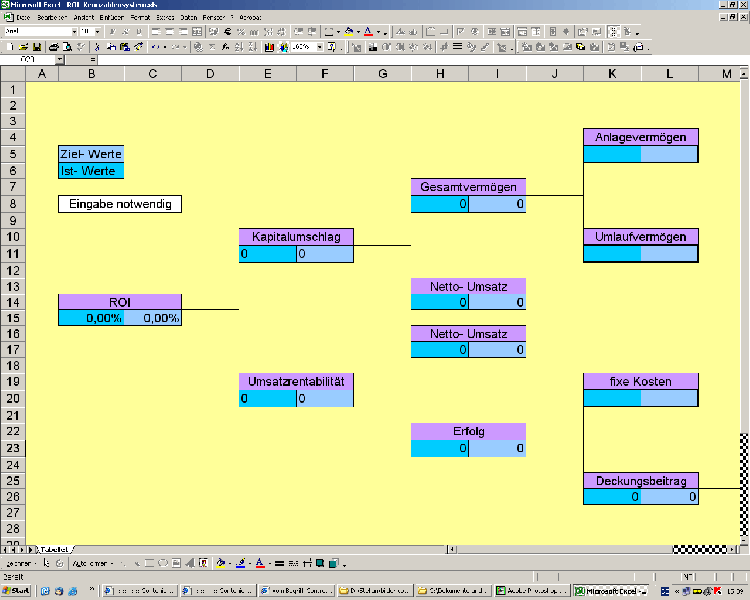Open the Chart Wizard icon
The height and width of the screenshot is (600, 750).
pyautogui.click(x=269, y=47)
